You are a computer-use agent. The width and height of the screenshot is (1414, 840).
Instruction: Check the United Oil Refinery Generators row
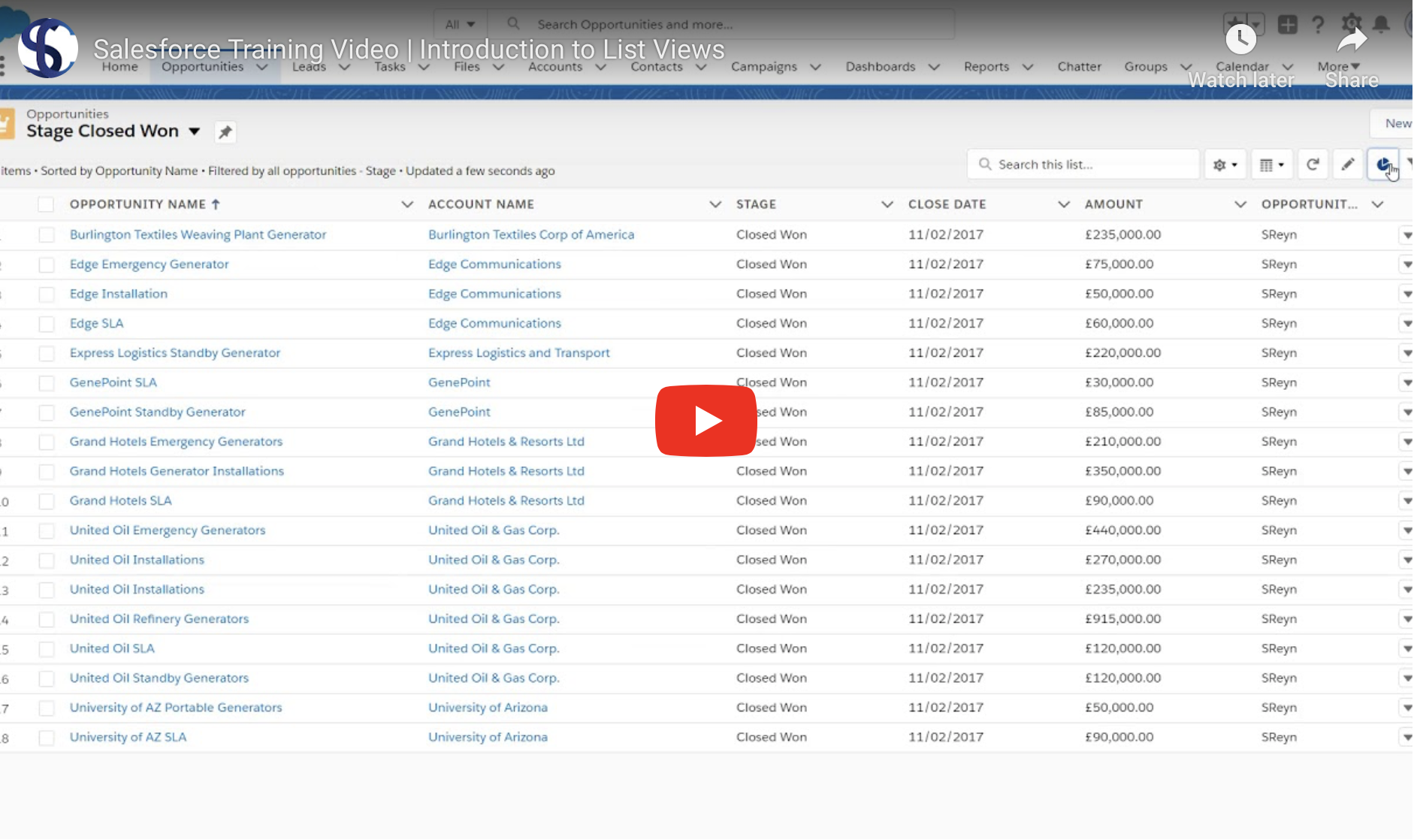[x=47, y=620]
